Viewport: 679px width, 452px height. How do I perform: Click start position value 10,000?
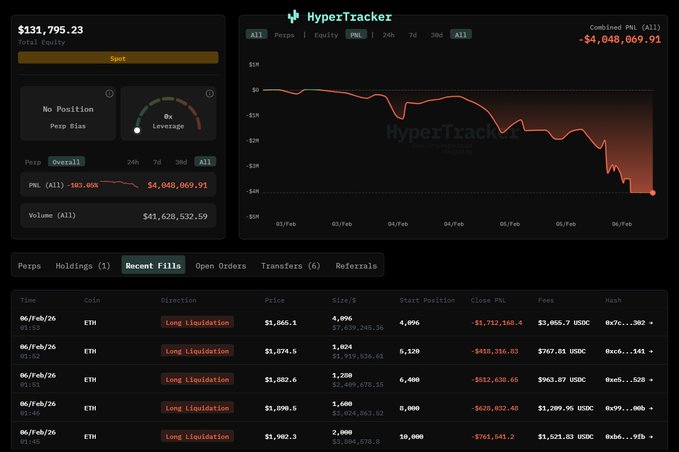tap(411, 437)
